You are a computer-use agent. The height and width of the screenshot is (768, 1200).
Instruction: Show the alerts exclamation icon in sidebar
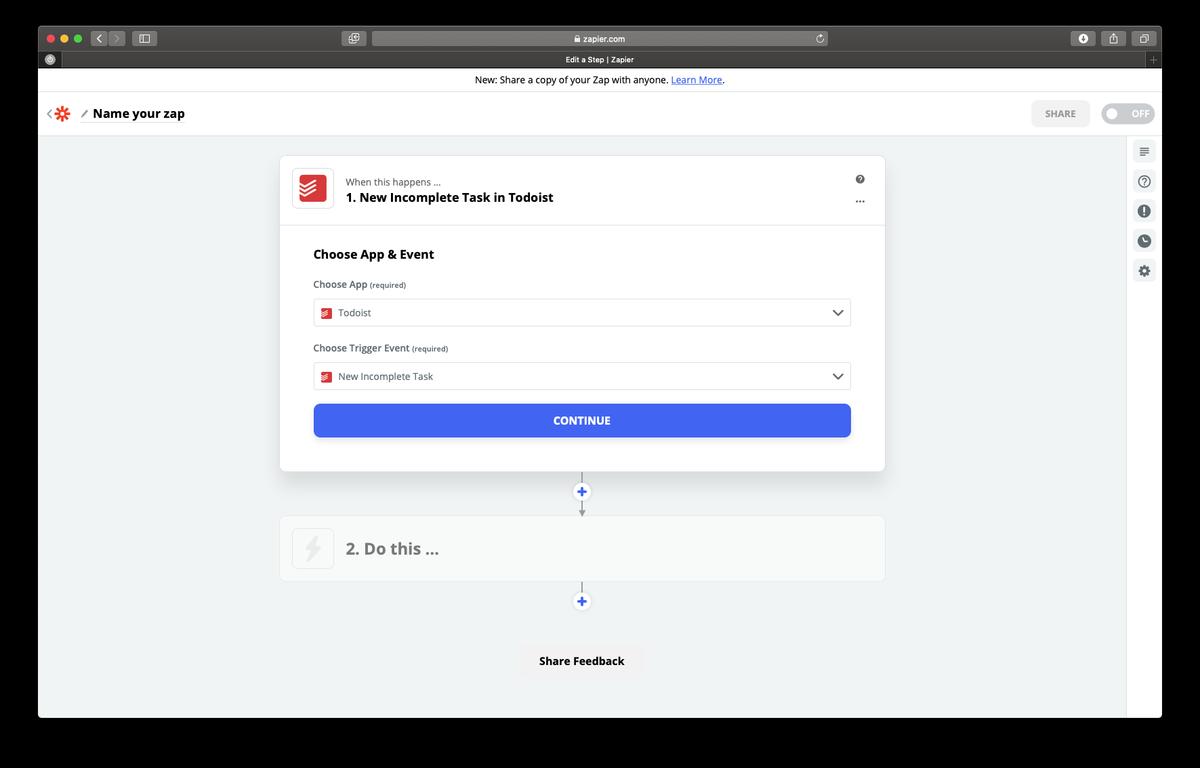(x=1144, y=211)
